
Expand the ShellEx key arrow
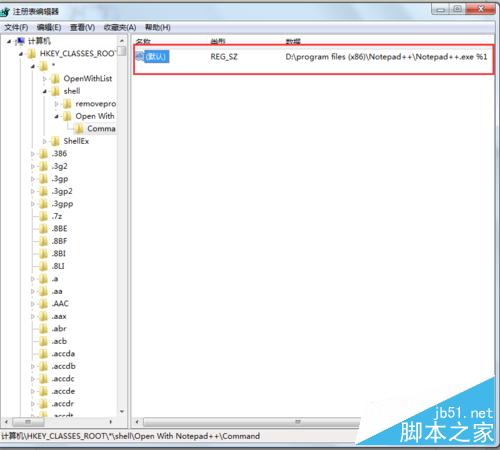point(45,141)
